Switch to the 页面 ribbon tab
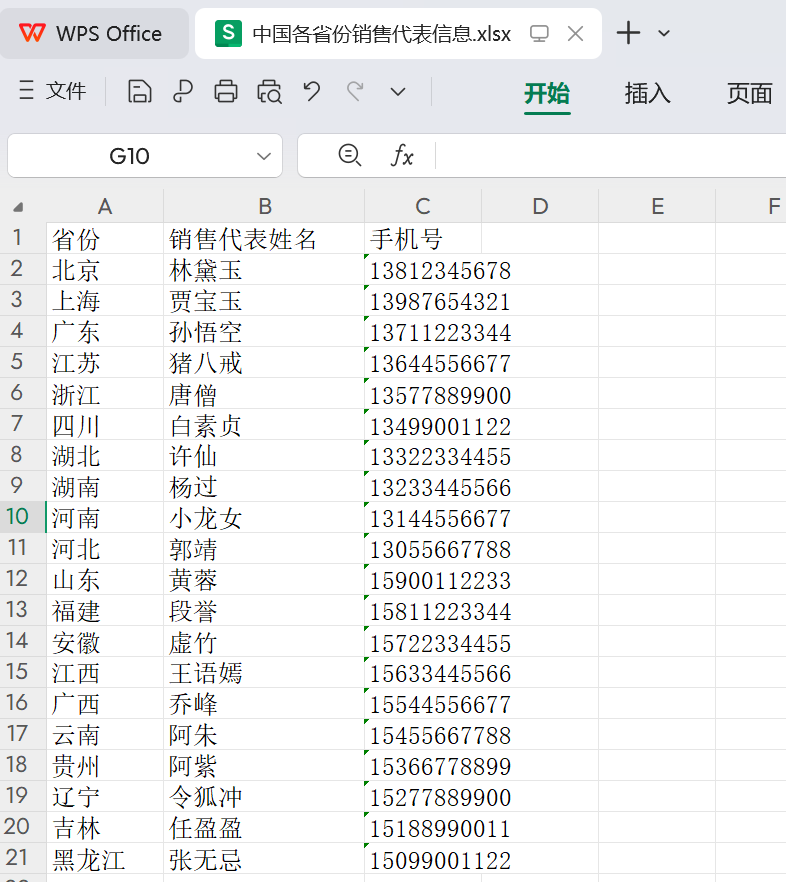The width and height of the screenshot is (786, 882). click(x=749, y=93)
